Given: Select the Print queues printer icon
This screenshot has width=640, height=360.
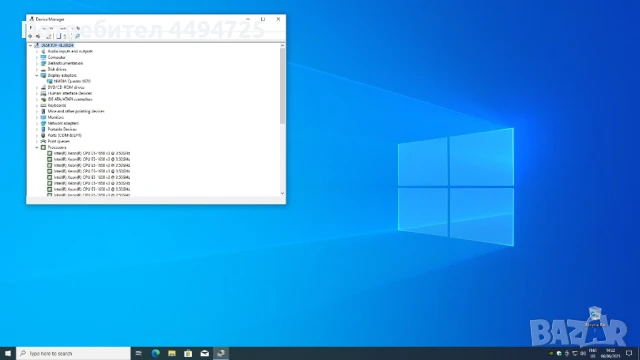Looking at the screenshot, I should [43, 141].
